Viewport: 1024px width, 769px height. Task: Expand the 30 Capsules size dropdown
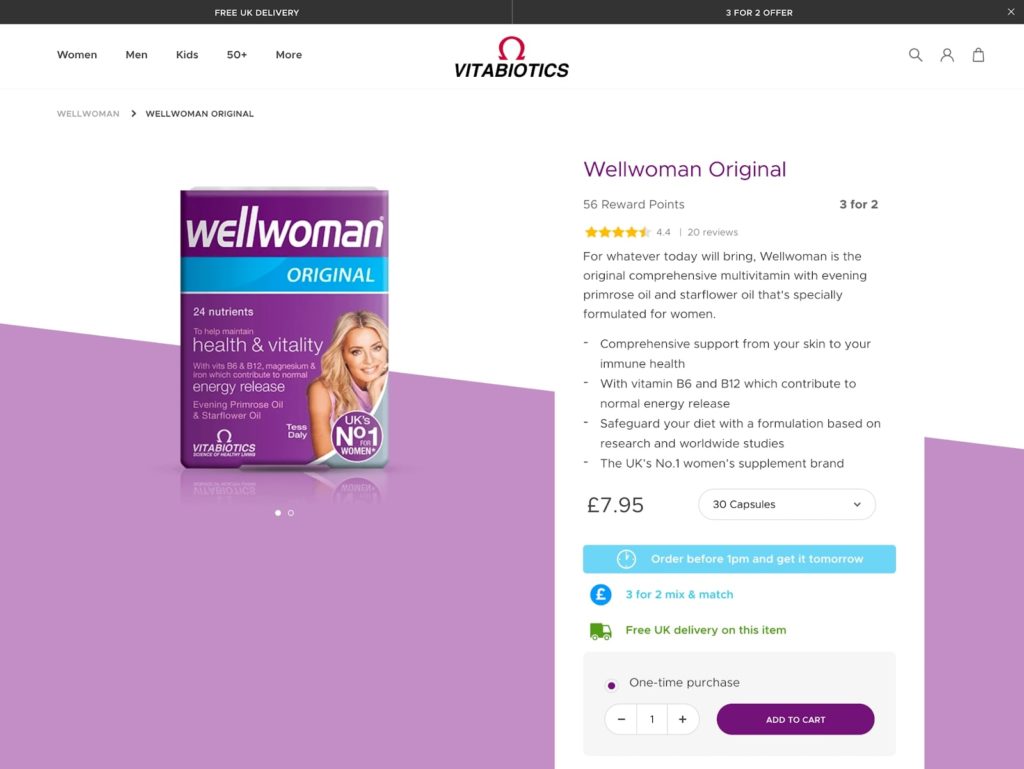787,505
